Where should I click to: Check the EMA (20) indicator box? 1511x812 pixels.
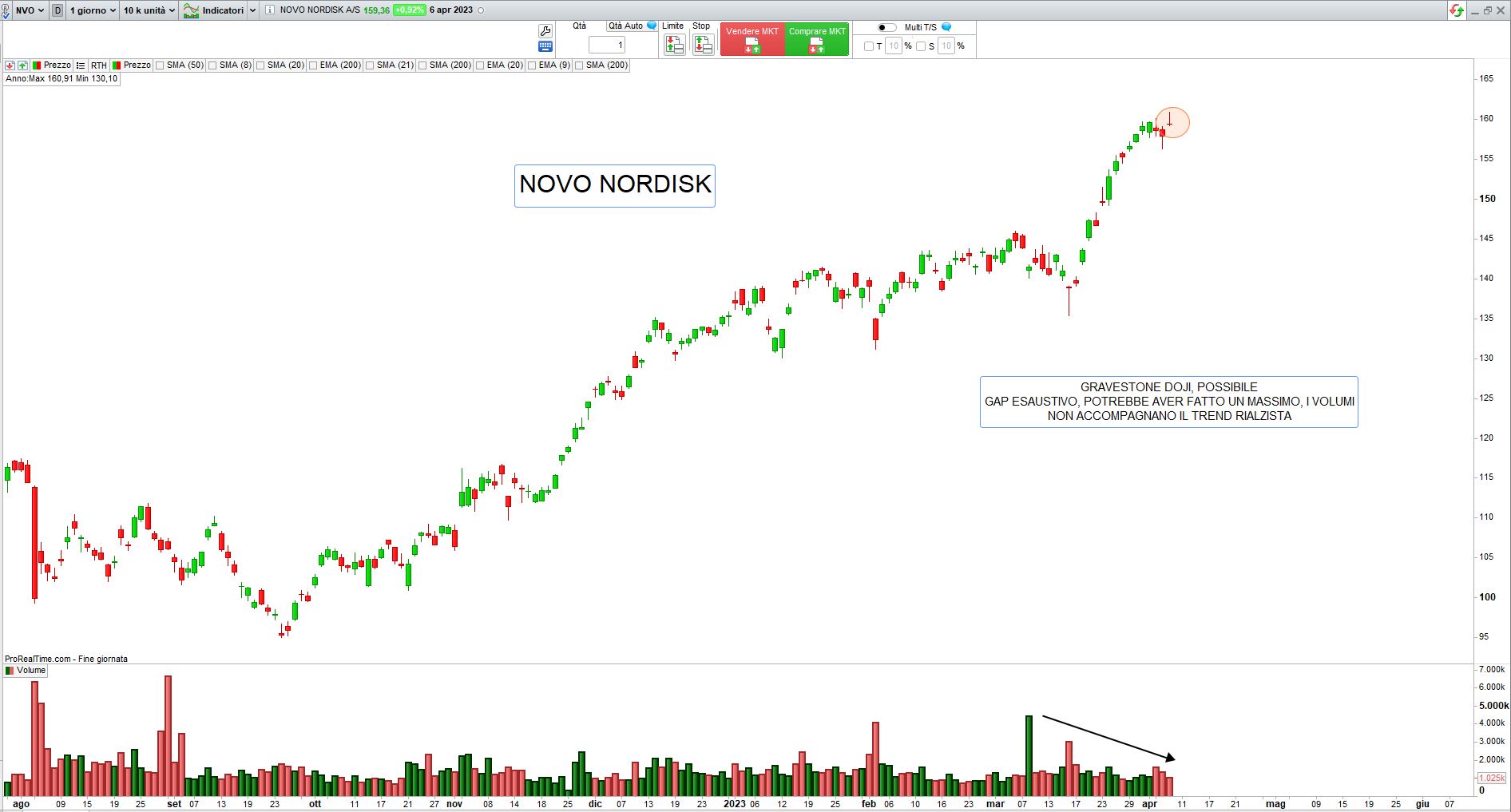click(480, 65)
